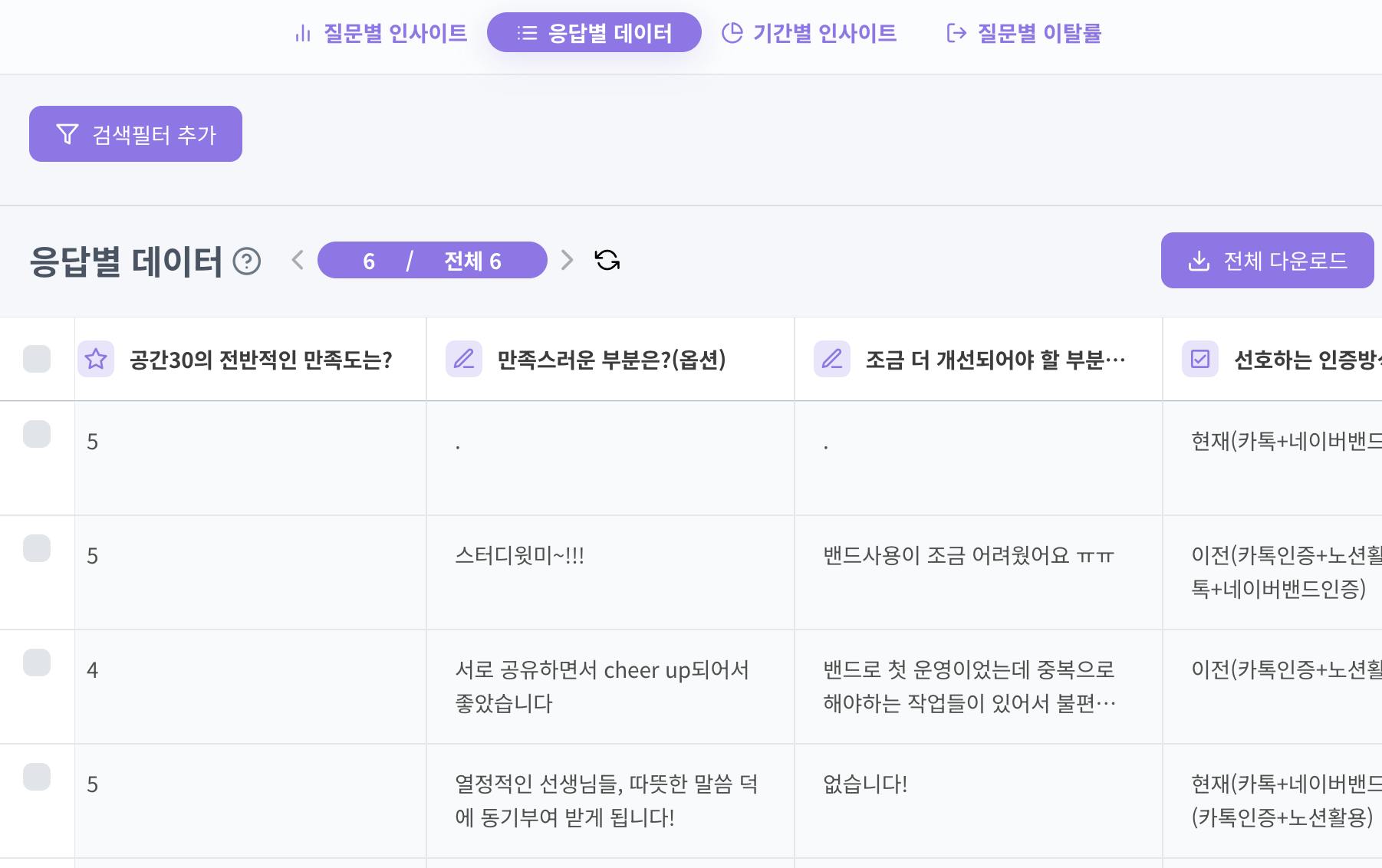Select the first response row checkbox
Viewport: 1382px width, 868px height.
37,434
